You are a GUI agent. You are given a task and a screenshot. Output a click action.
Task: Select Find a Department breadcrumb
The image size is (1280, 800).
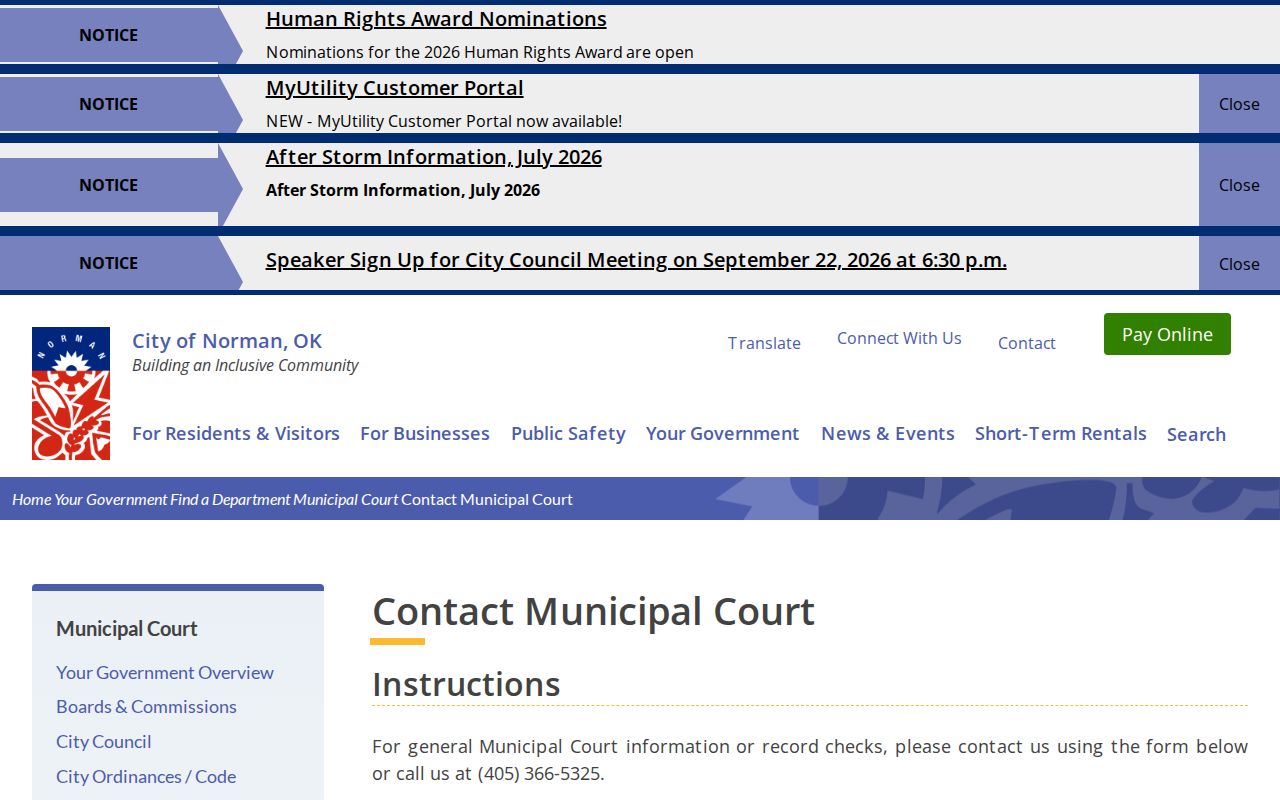[x=230, y=499]
